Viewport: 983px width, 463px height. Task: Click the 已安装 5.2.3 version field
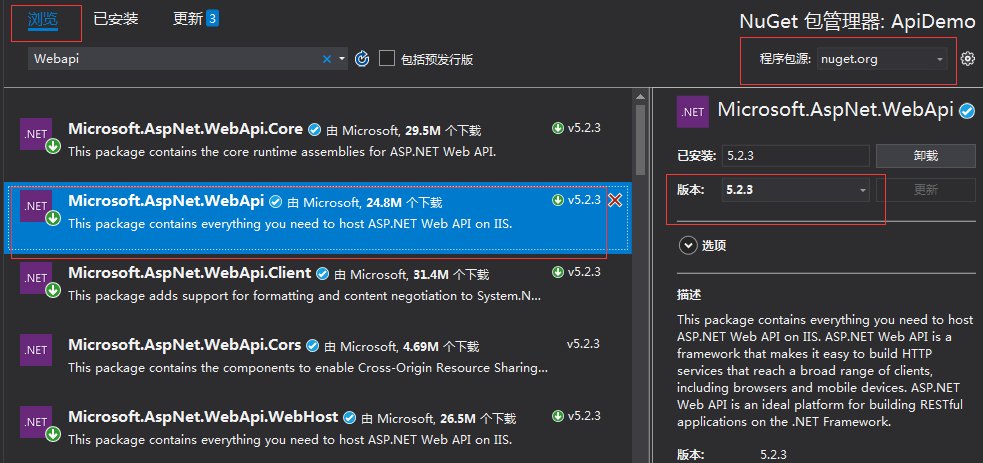pyautogui.click(x=796, y=156)
